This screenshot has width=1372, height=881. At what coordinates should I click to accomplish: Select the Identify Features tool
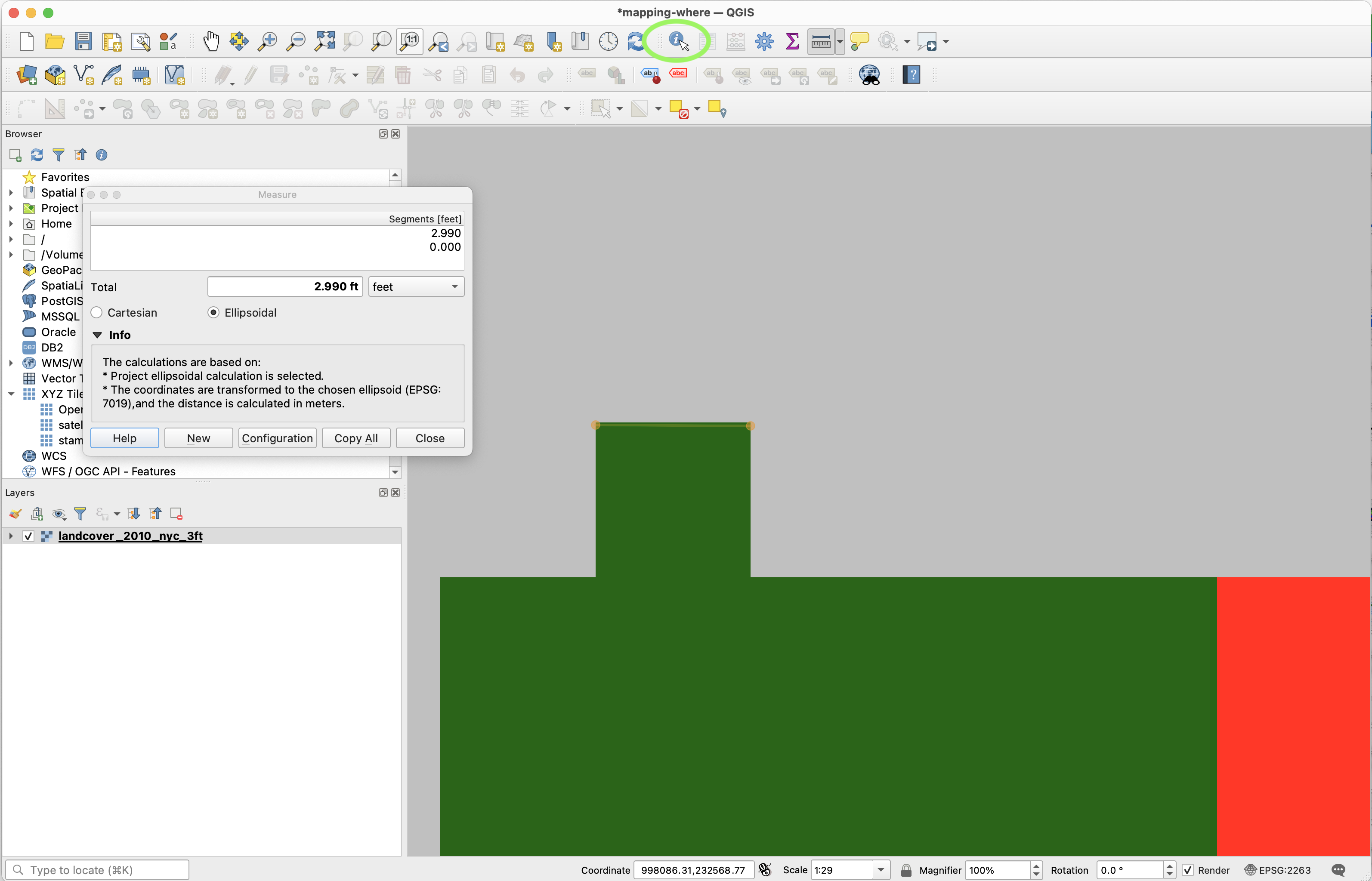(x=677, y=40)
